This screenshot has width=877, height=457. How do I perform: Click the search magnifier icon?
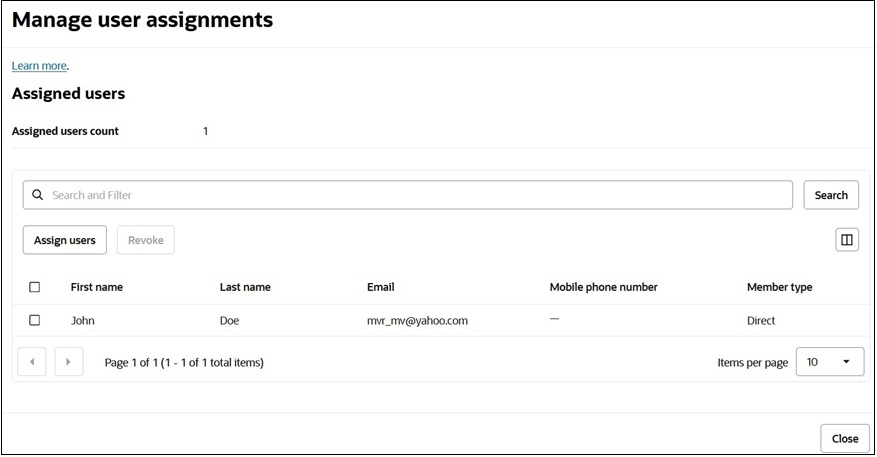pyautogui.click(x=38, y=195)
